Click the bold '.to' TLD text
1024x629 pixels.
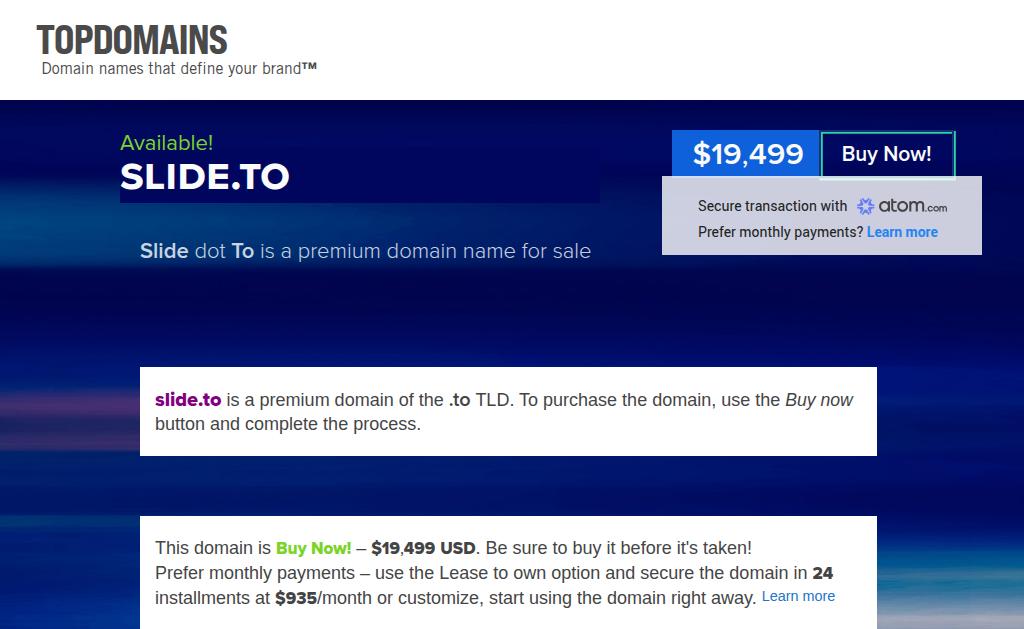[460, 400]
